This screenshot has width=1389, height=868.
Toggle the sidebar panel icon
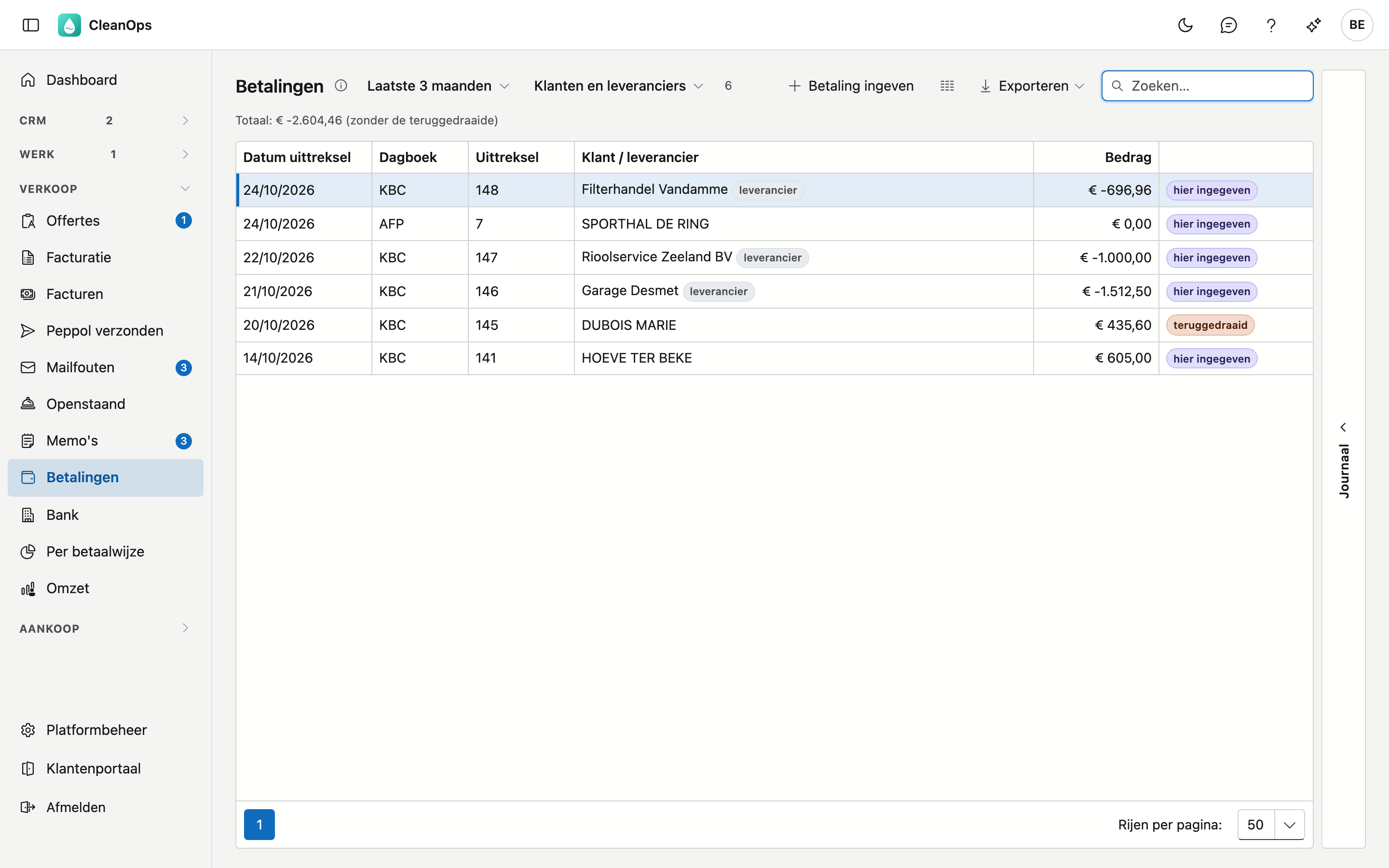(x=31, y=25)
